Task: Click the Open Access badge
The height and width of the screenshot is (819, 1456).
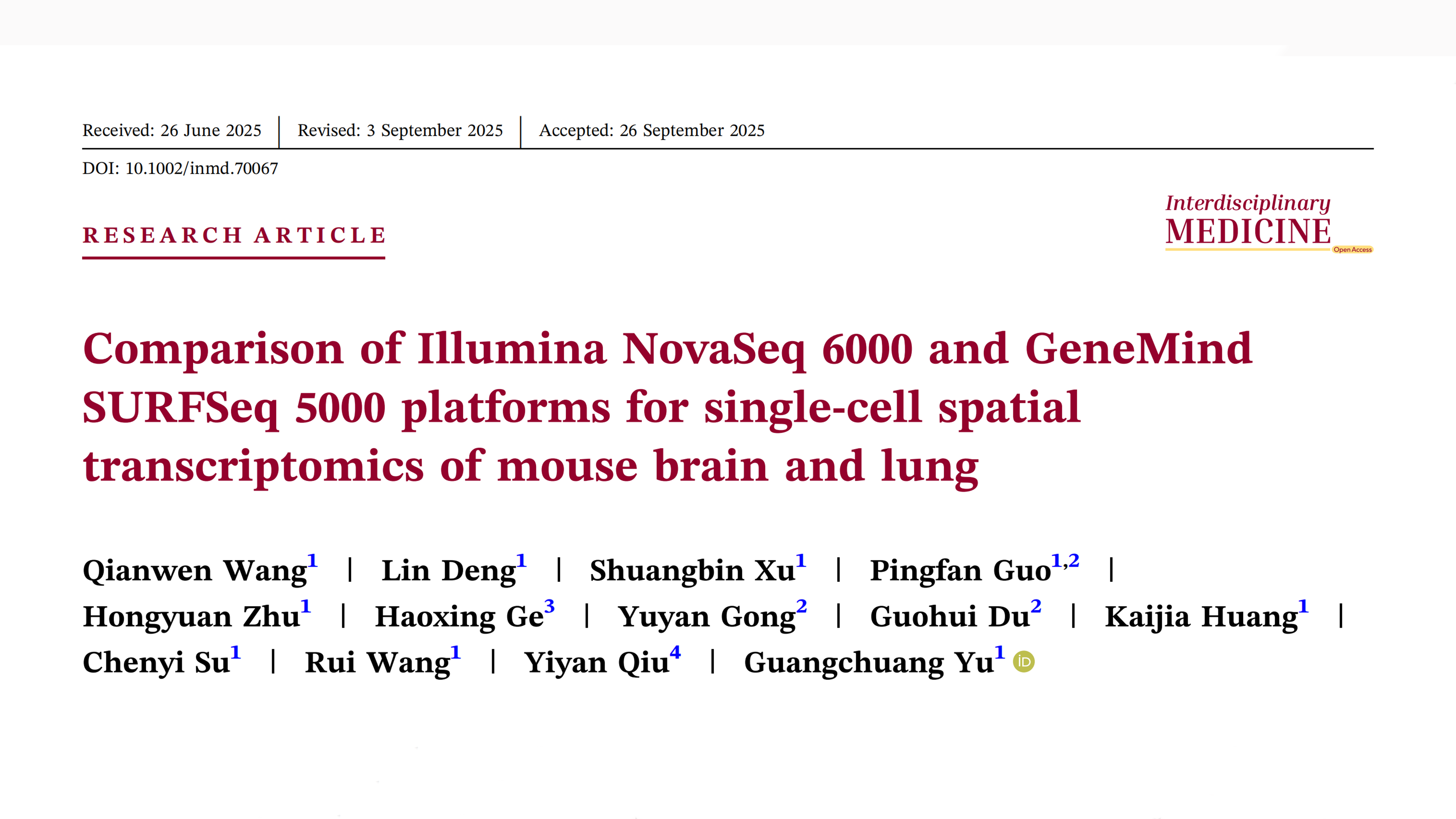Action: coord(1352,250)
